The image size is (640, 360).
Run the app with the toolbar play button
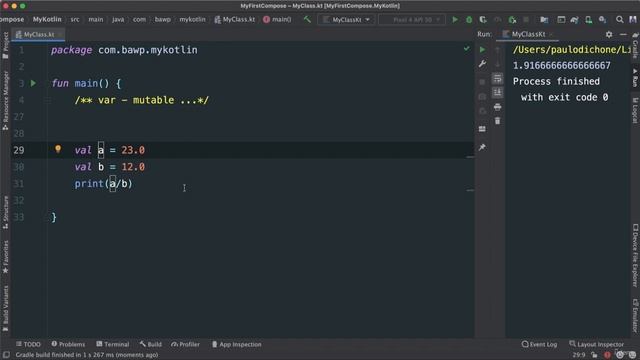click(455, 20)
